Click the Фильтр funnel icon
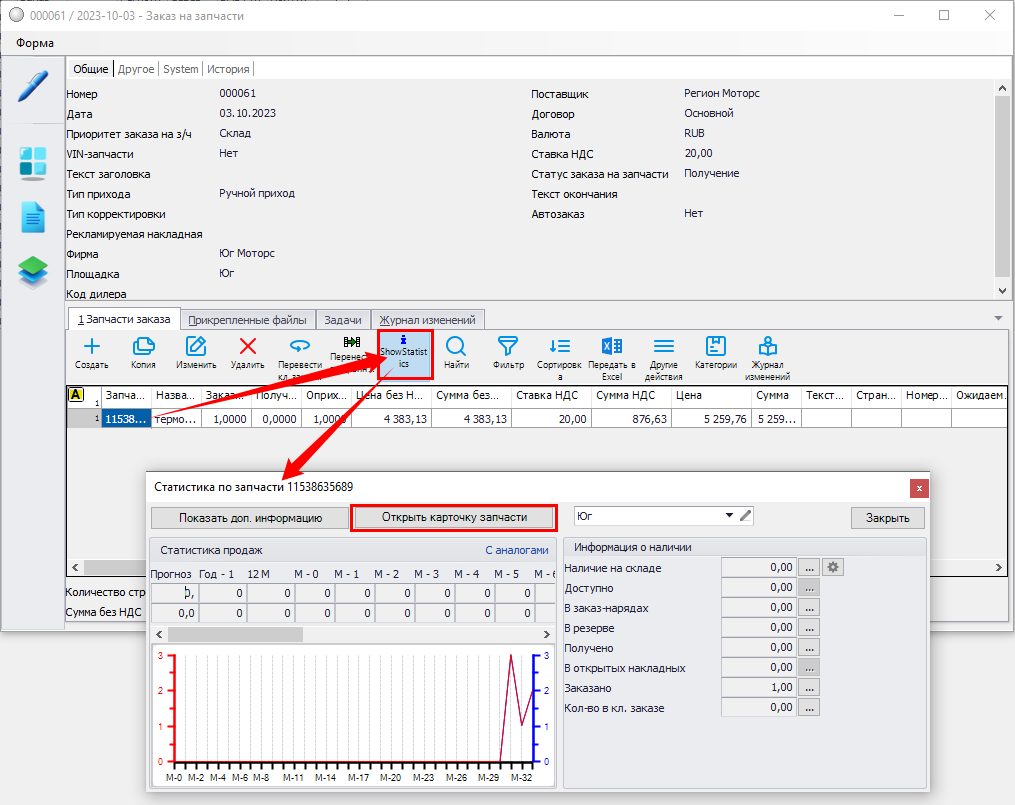1015x805 pixels. coord(508,348)
